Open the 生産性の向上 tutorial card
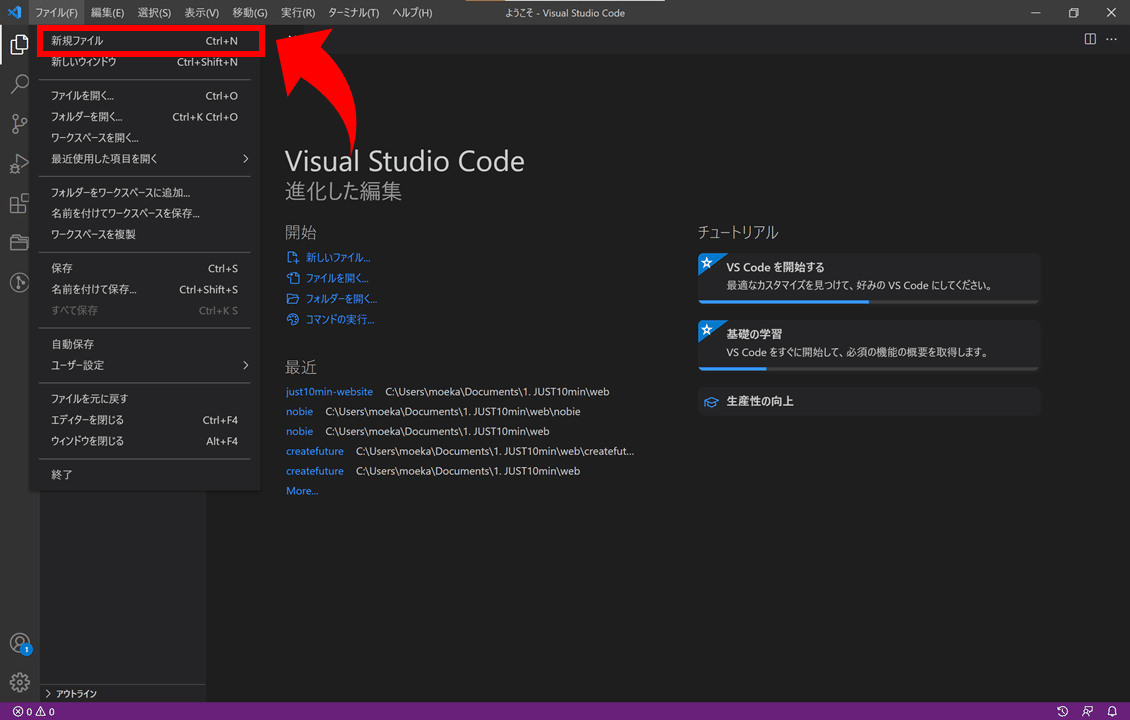 click(868, 401)
